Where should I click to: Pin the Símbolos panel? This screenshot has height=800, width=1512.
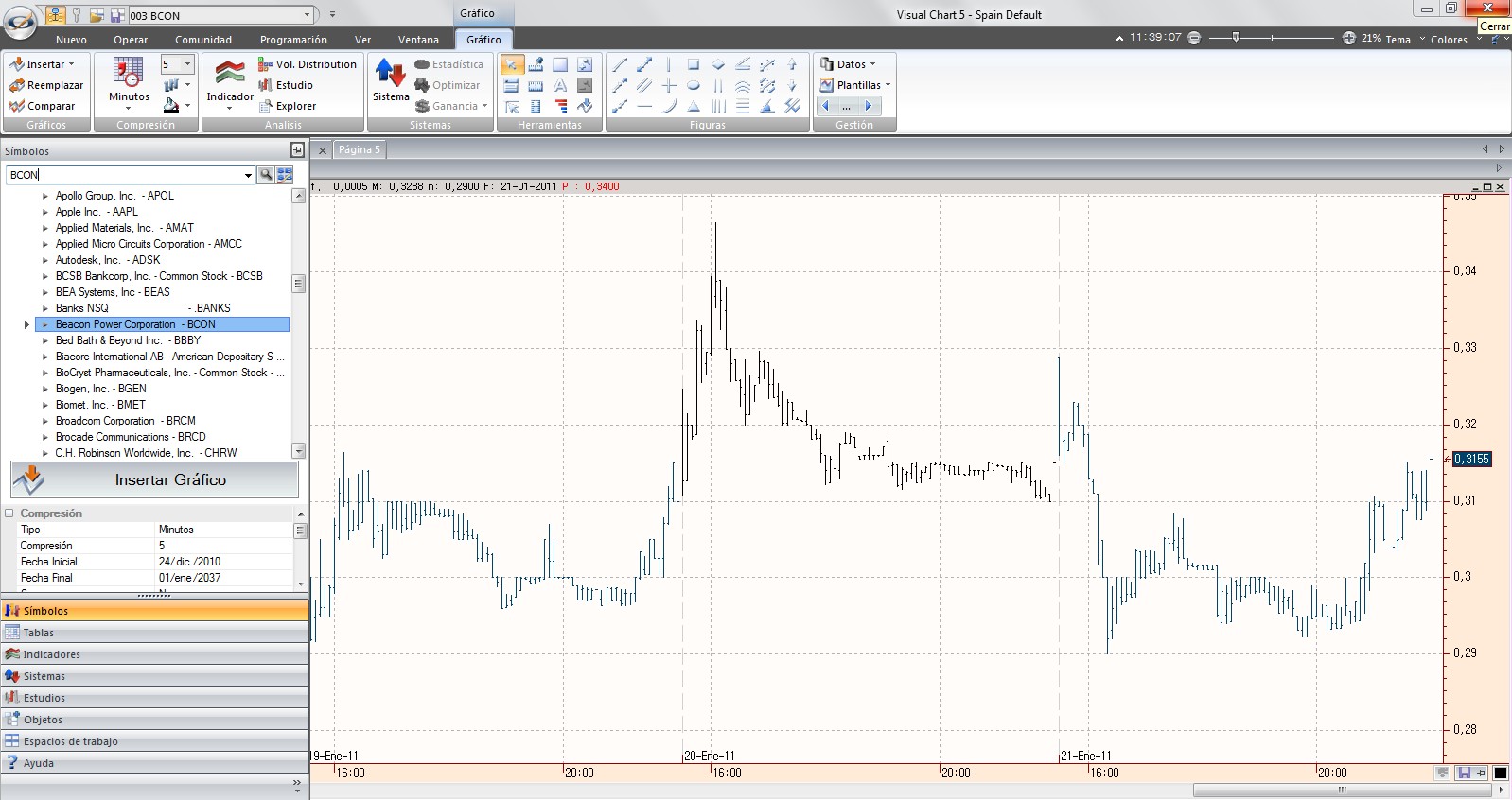point(297,150)
